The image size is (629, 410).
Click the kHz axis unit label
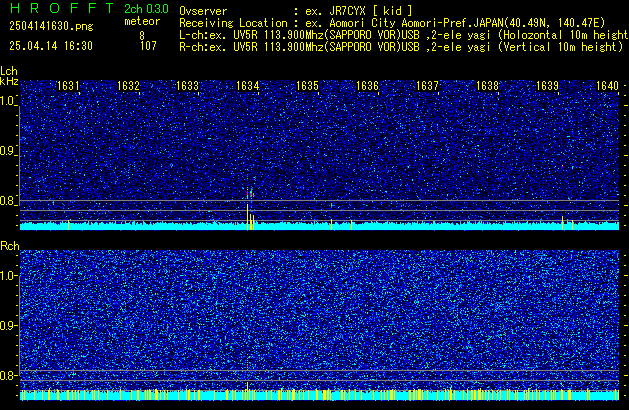click(x=9, y=81)
